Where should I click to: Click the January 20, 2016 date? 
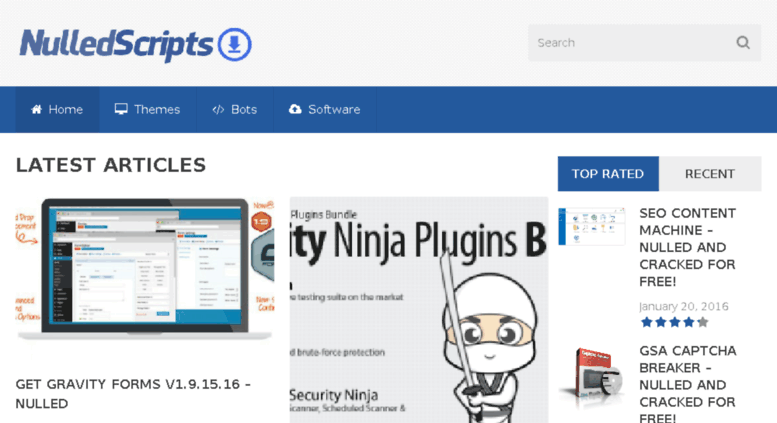(x=684, y=307)
